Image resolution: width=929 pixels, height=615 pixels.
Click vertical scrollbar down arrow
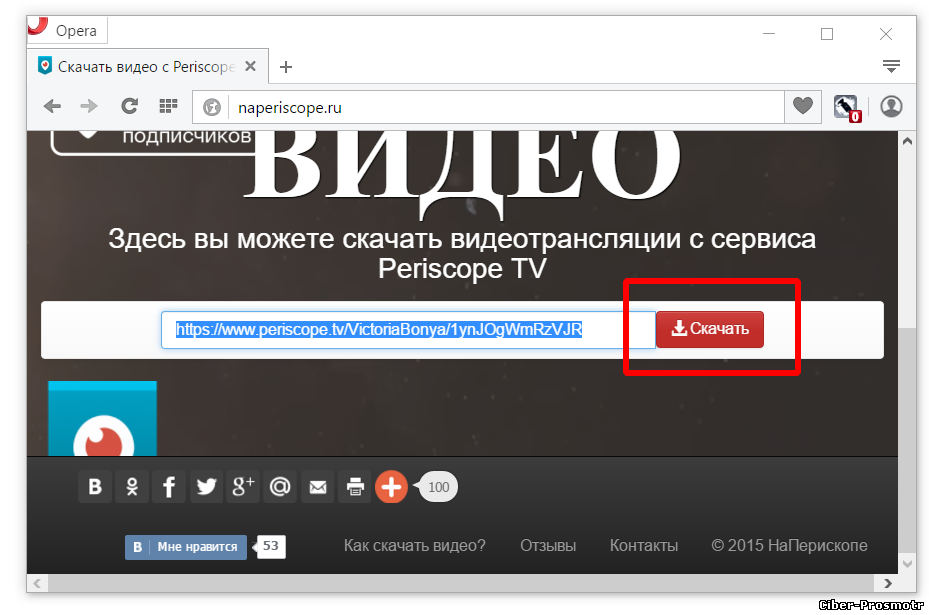[x=907, y=563]
